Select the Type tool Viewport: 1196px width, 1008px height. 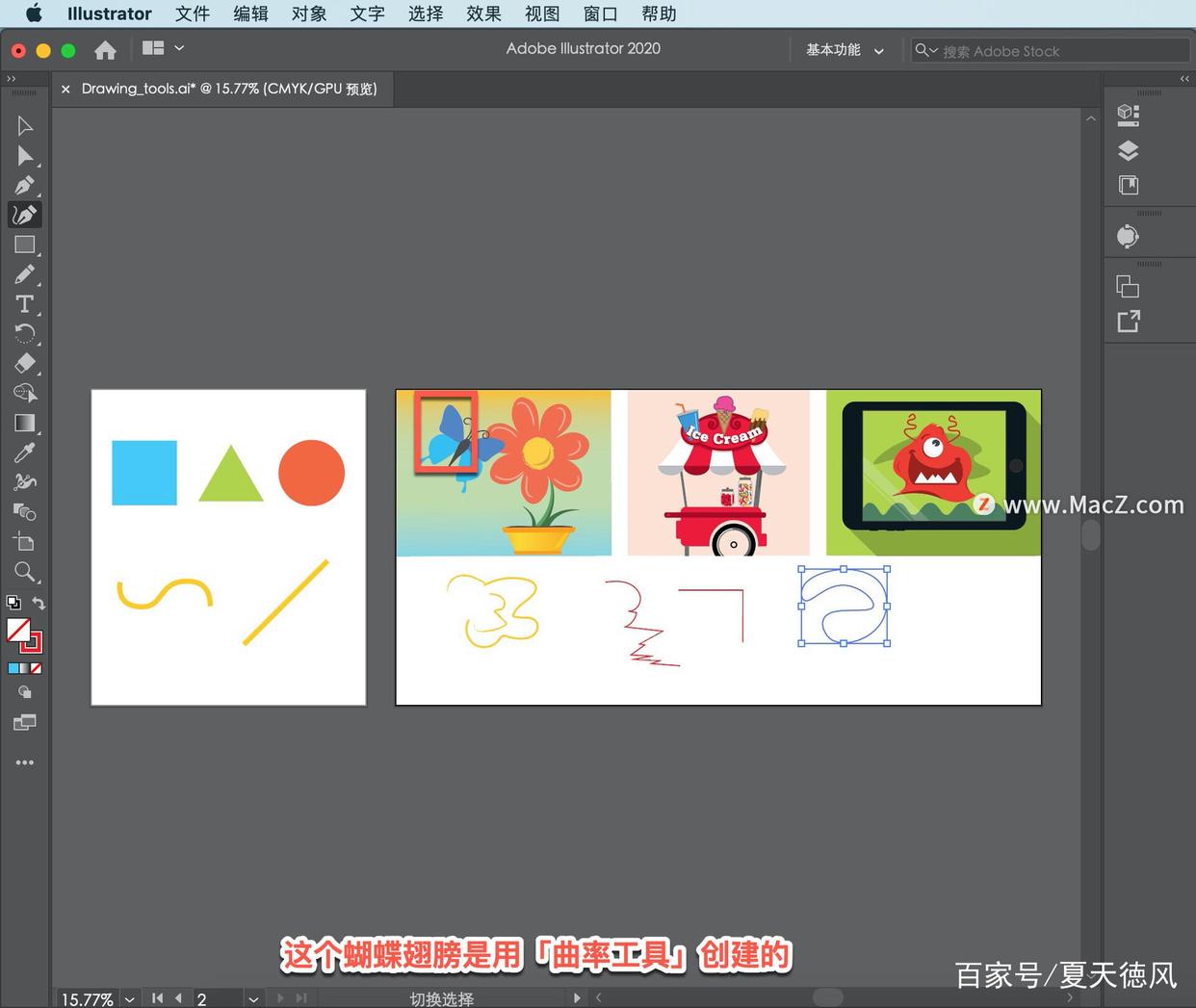tap(25, 304)
